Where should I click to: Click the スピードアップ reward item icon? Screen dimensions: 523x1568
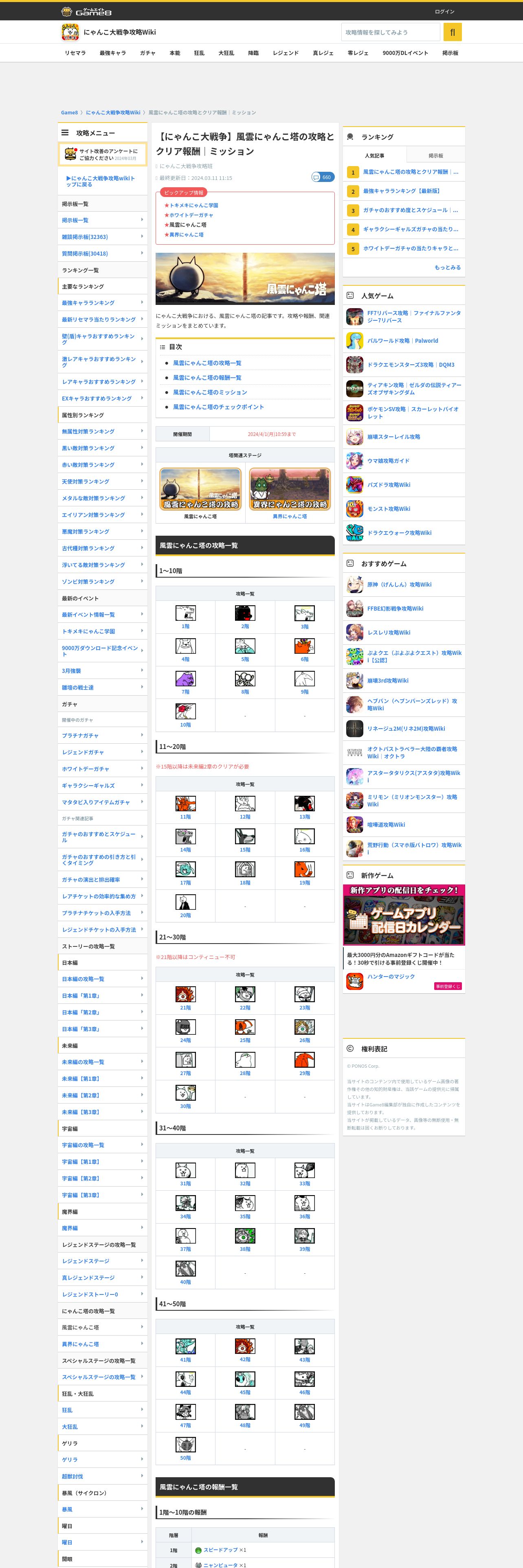coord(198,1550)
